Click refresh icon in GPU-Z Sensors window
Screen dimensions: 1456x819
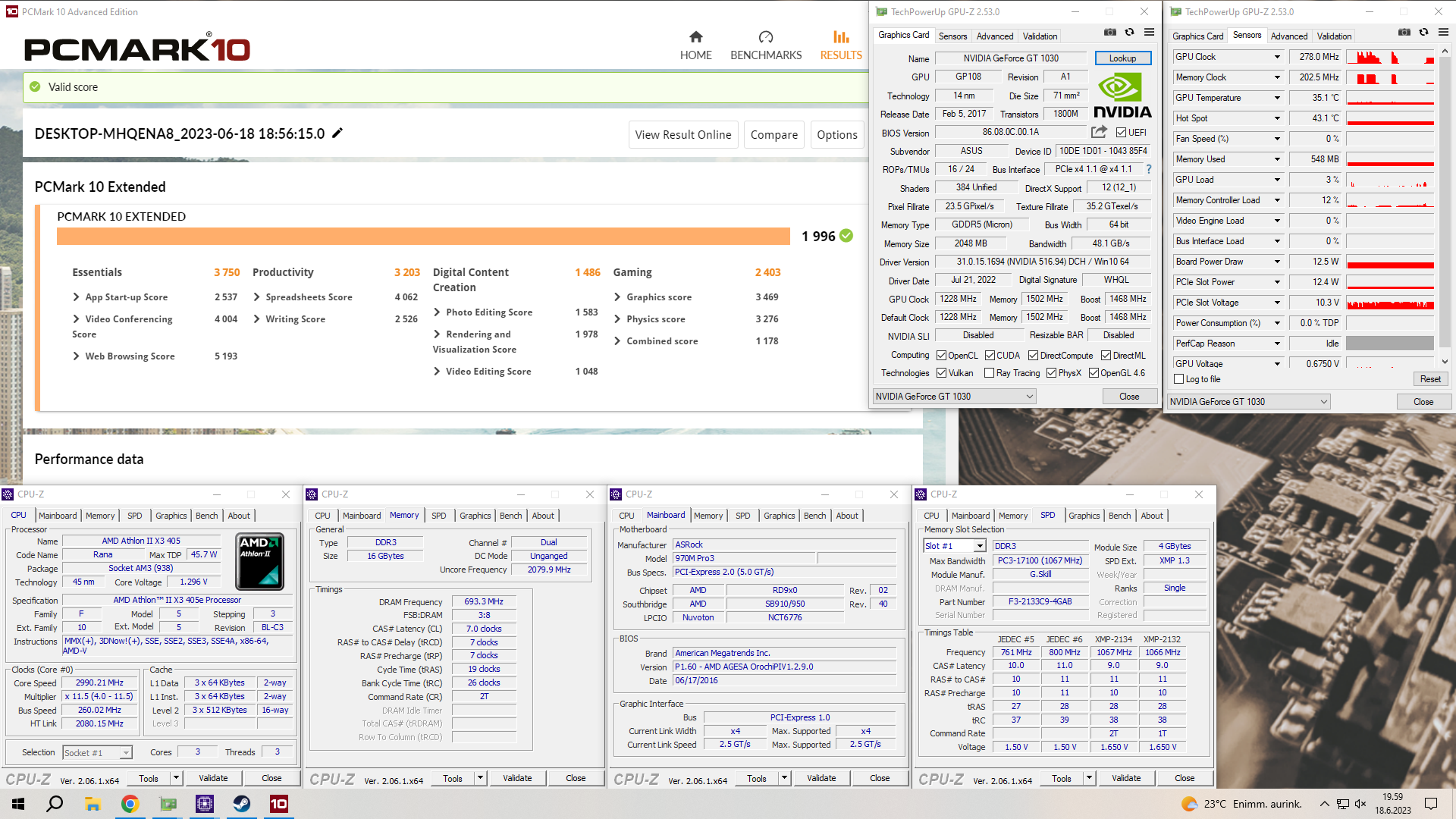1423,33
